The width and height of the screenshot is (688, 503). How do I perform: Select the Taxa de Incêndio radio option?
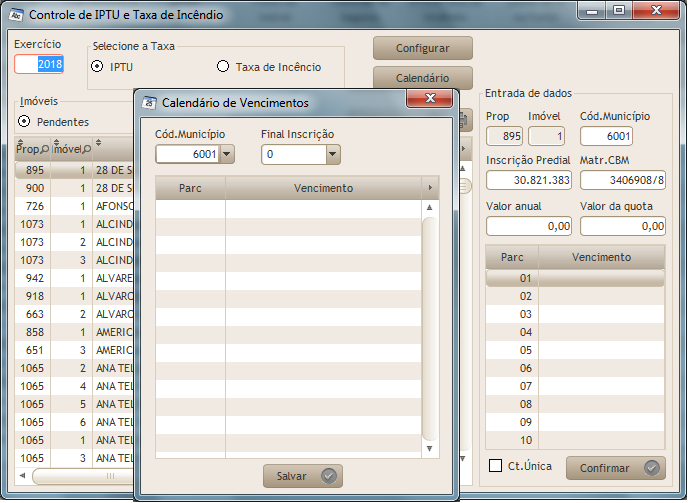tap(223, 67)
